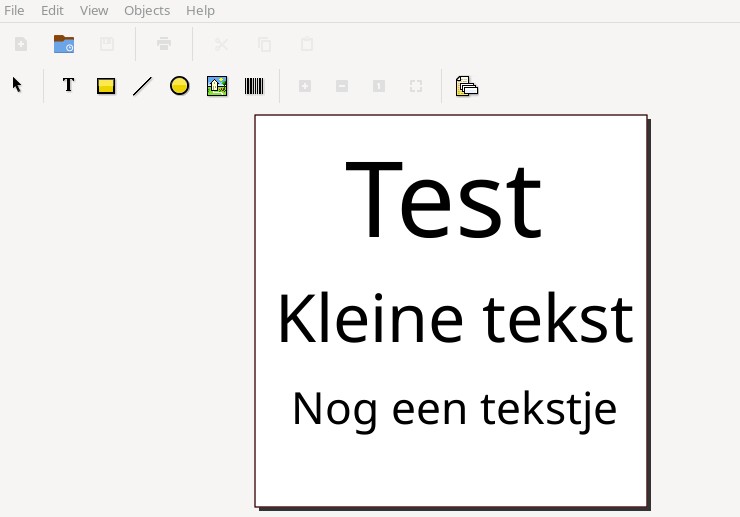
Task: Pick the yellow Box drawing tool
Action: point(106,86)
